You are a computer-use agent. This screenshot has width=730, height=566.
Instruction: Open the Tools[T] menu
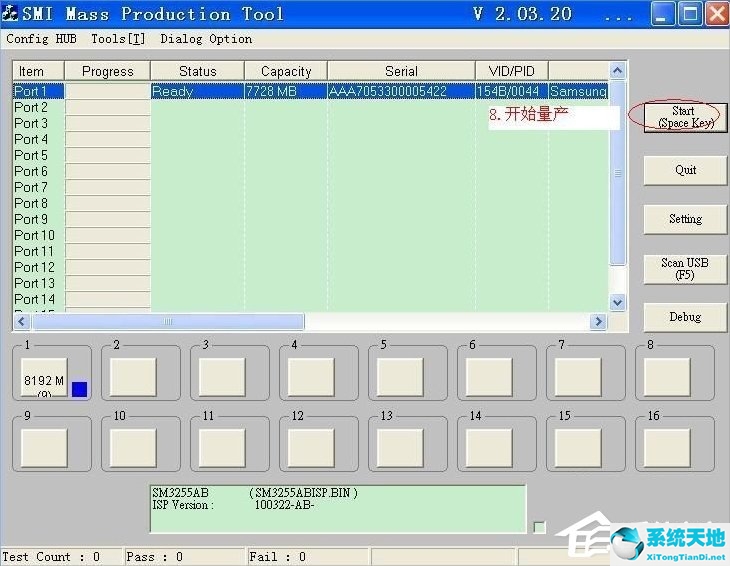tap(118, 39)
